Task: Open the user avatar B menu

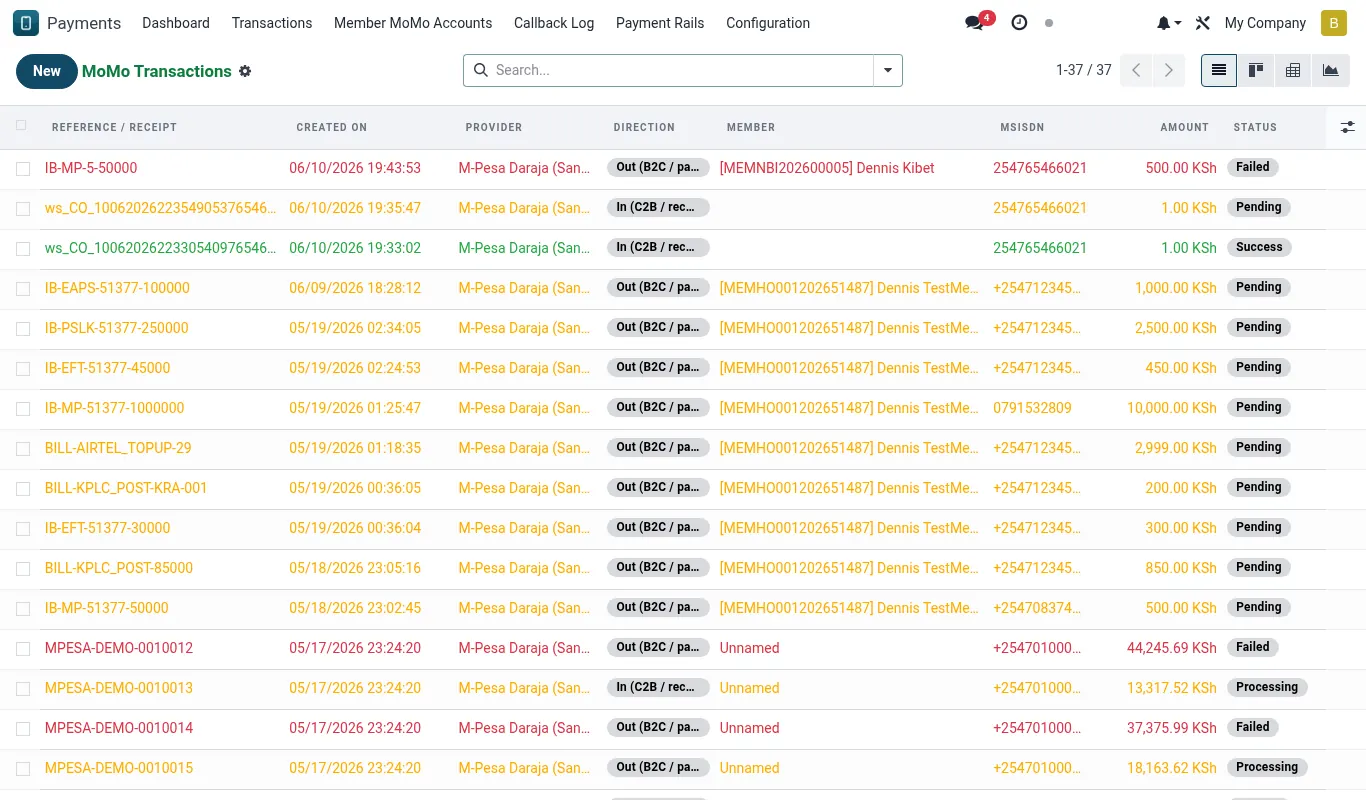Action: (x=1334, y=23)
